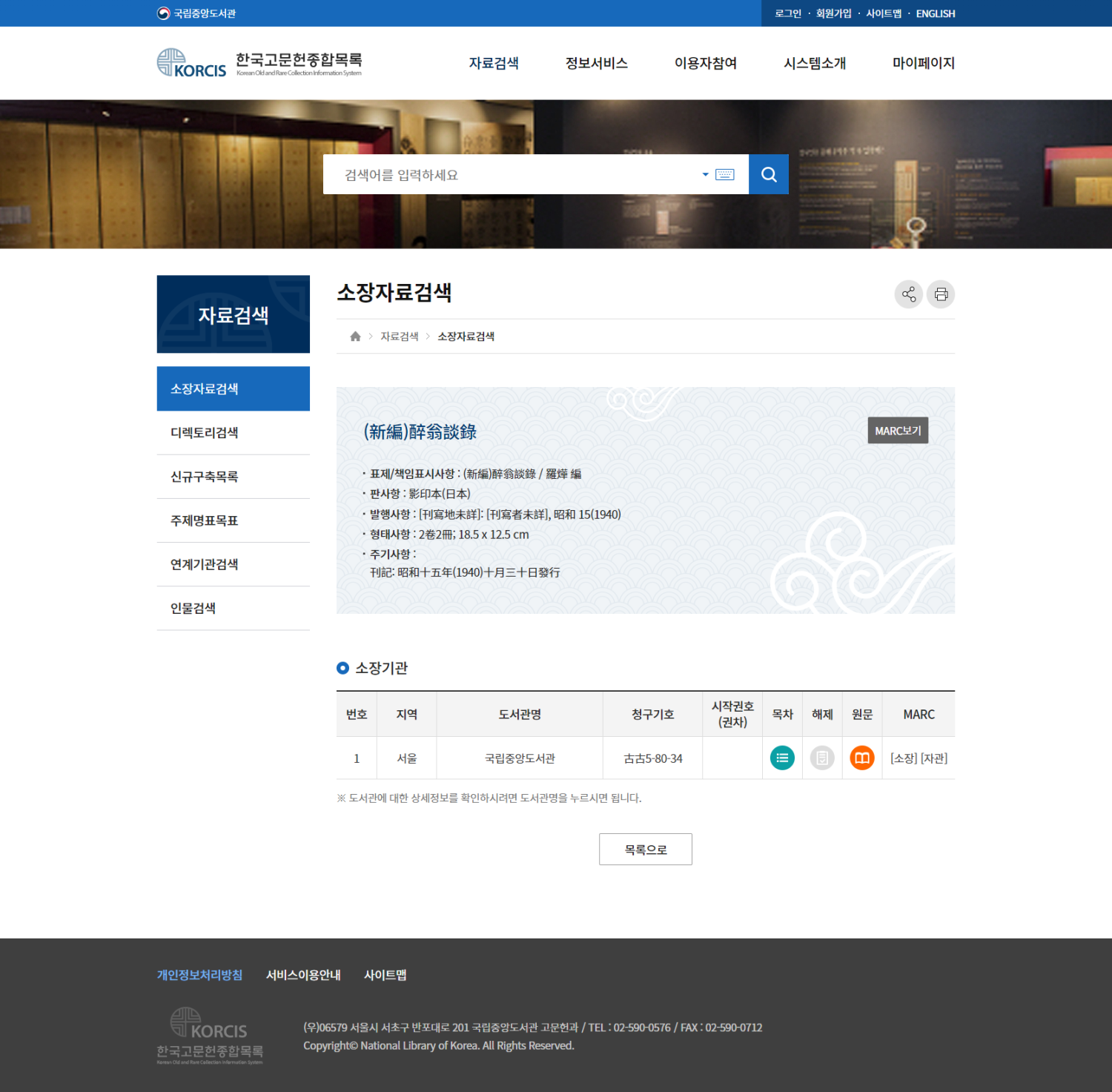Click the gray 해제 document icon
1112x1092 pixels.
822,758
